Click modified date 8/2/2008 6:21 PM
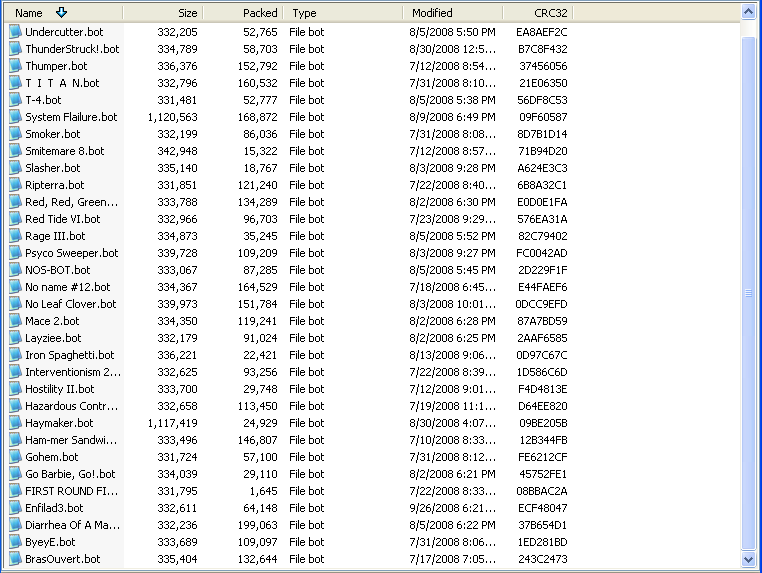 (x=452, y=474)
